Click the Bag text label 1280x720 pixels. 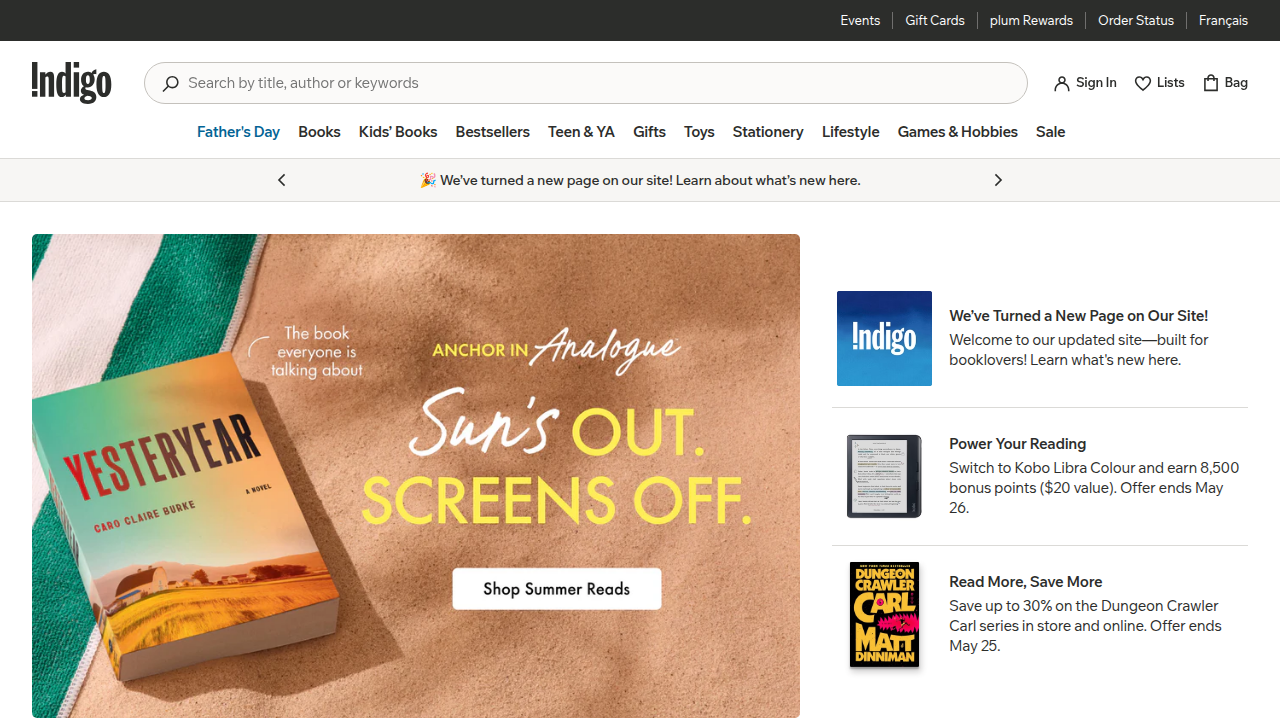point(1236,83)
